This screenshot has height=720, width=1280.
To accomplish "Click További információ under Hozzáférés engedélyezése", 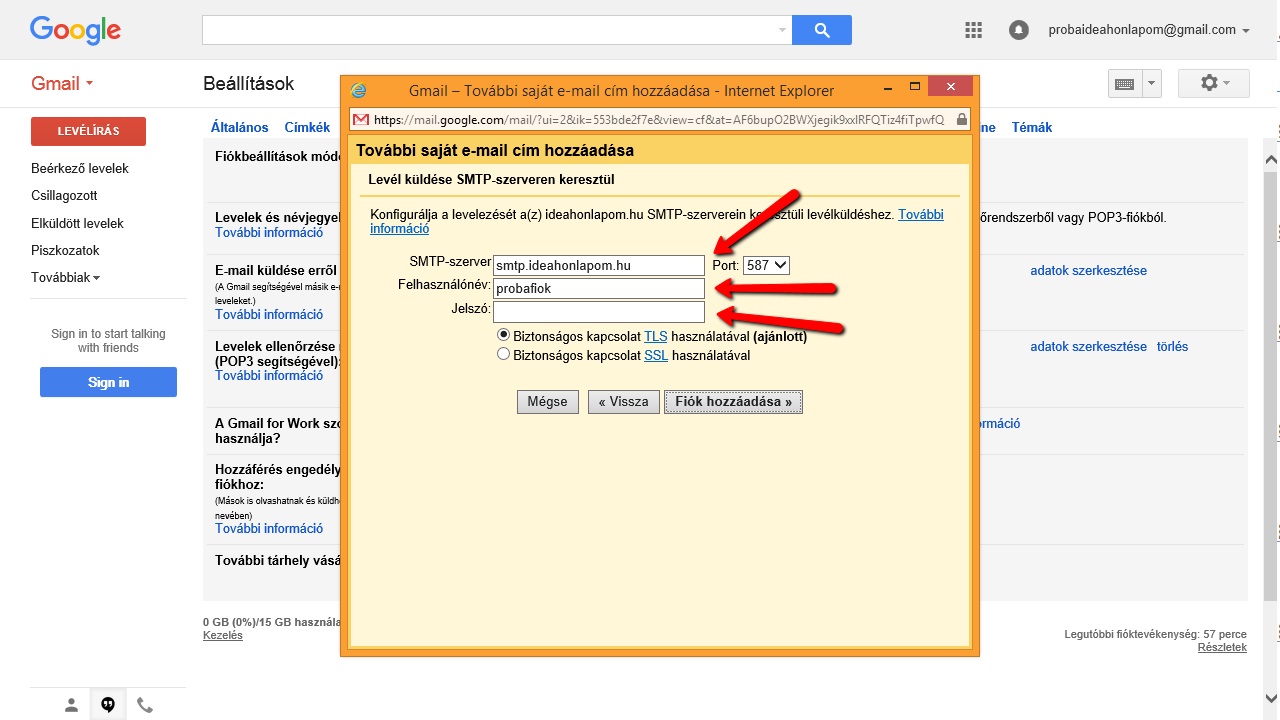I will coord(269,528).
